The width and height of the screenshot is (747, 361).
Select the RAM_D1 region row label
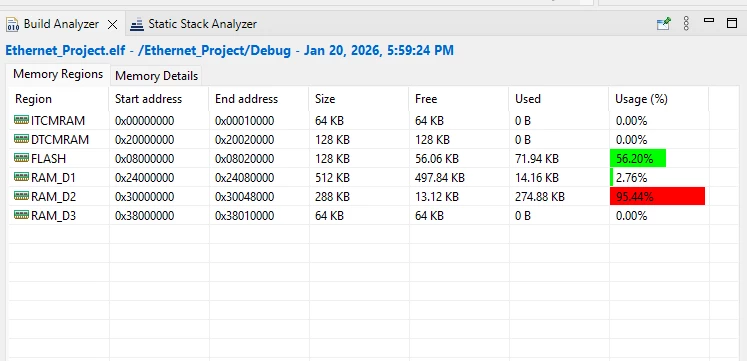pyautogui.click(x=53, y=178)
